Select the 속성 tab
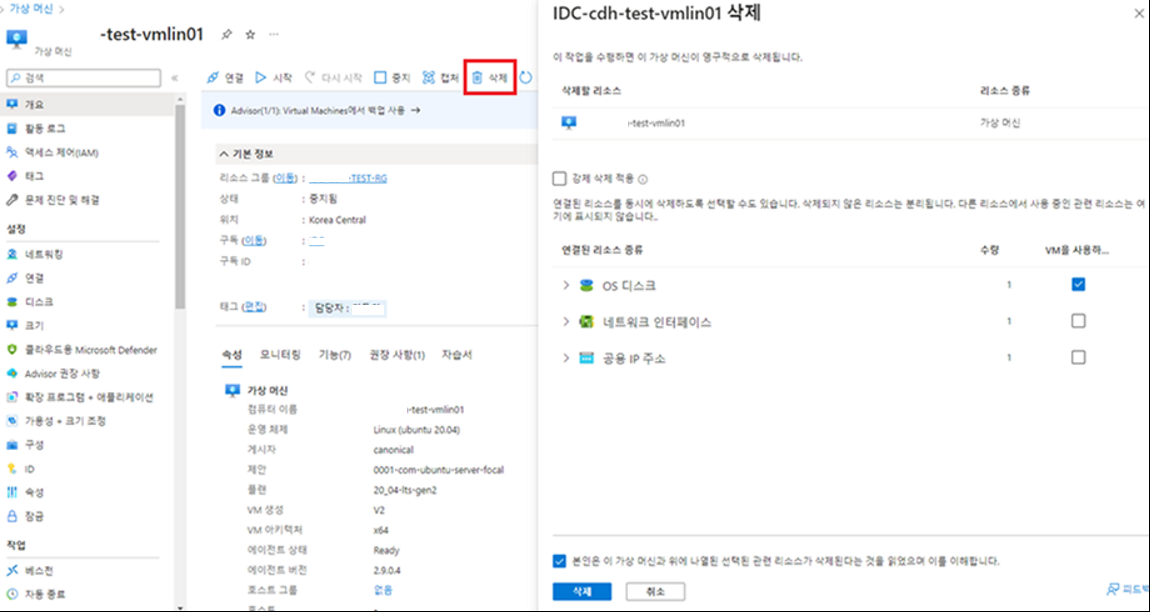Screen dimensions: 1150x612 click(x=232, y=355)
